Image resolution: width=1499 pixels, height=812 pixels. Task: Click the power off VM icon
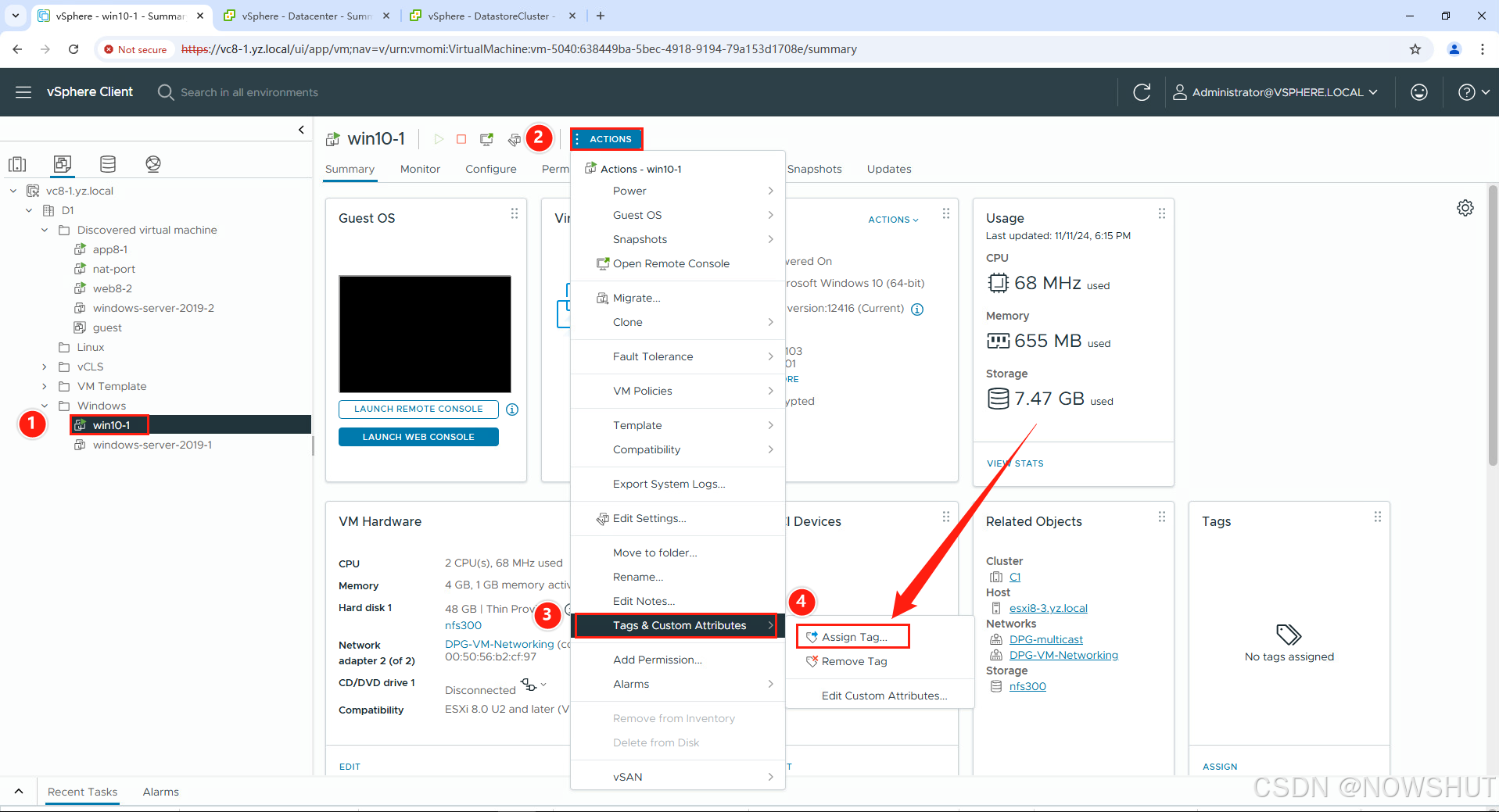click(x=461, y=139)
